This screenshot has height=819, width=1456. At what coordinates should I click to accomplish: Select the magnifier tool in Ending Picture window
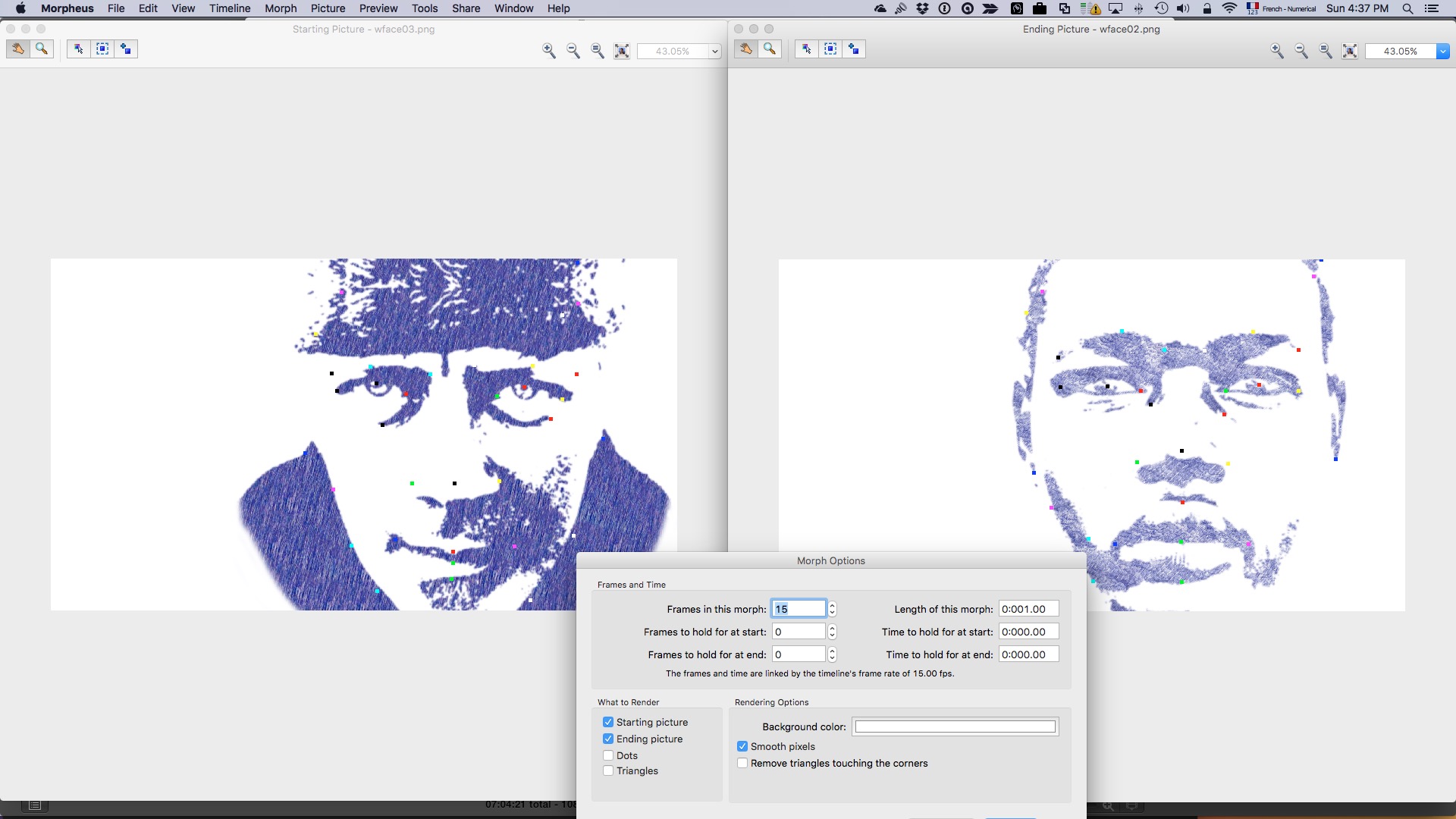pyautogui.click(x=770, y=49)
